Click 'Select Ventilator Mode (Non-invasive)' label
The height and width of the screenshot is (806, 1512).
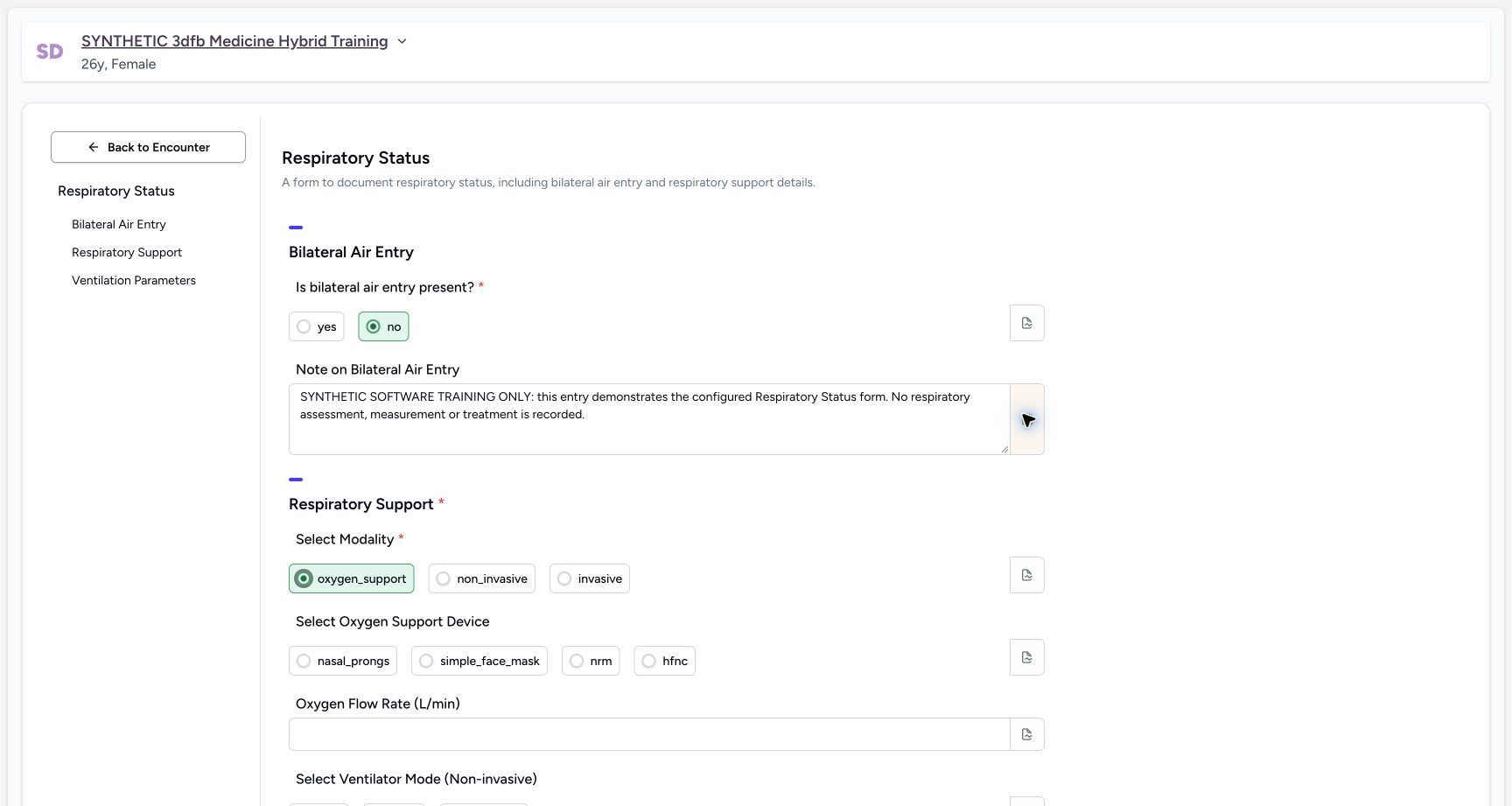coord(416,779)
